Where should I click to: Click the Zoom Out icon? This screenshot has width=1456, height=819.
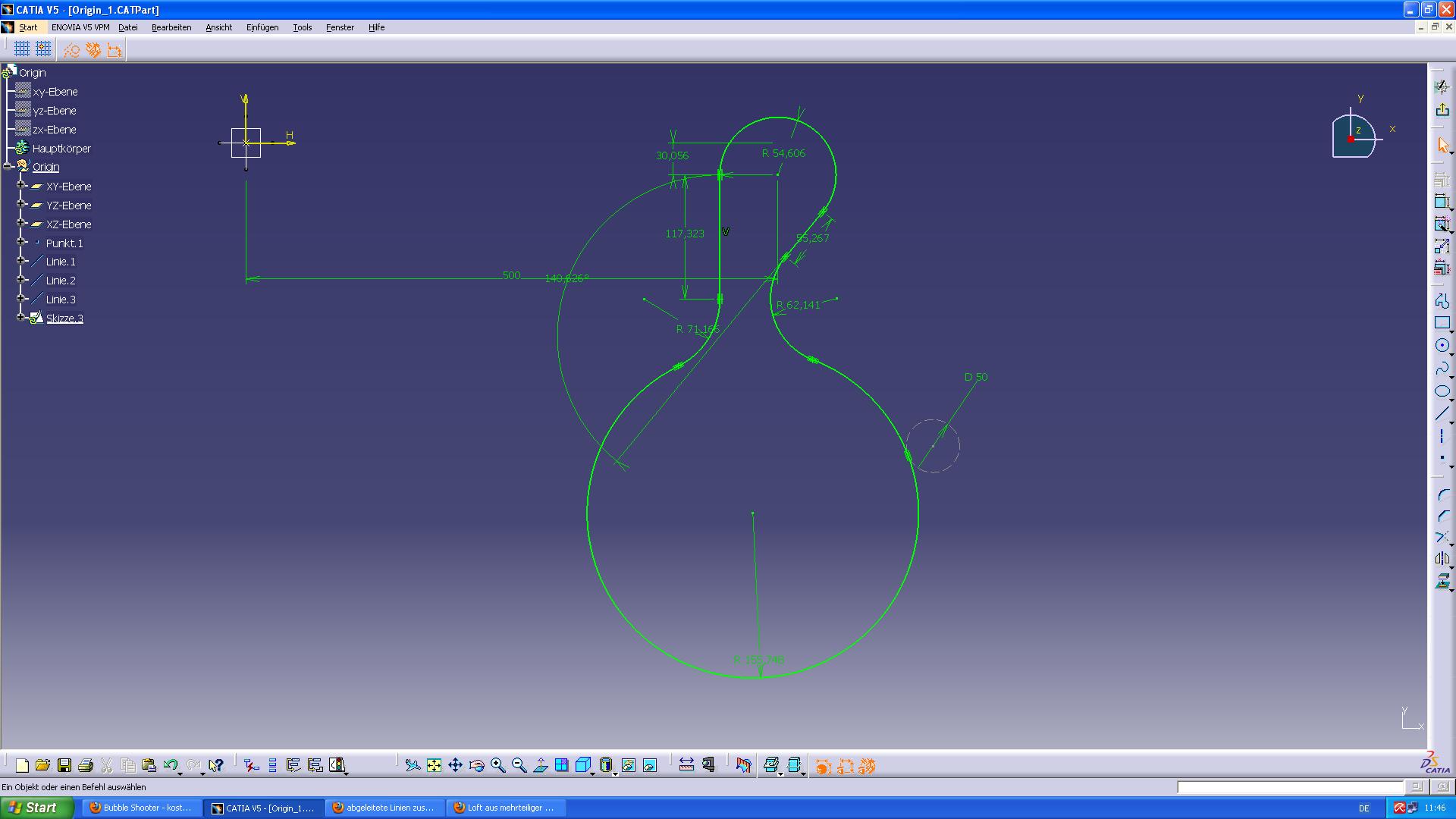519,765
